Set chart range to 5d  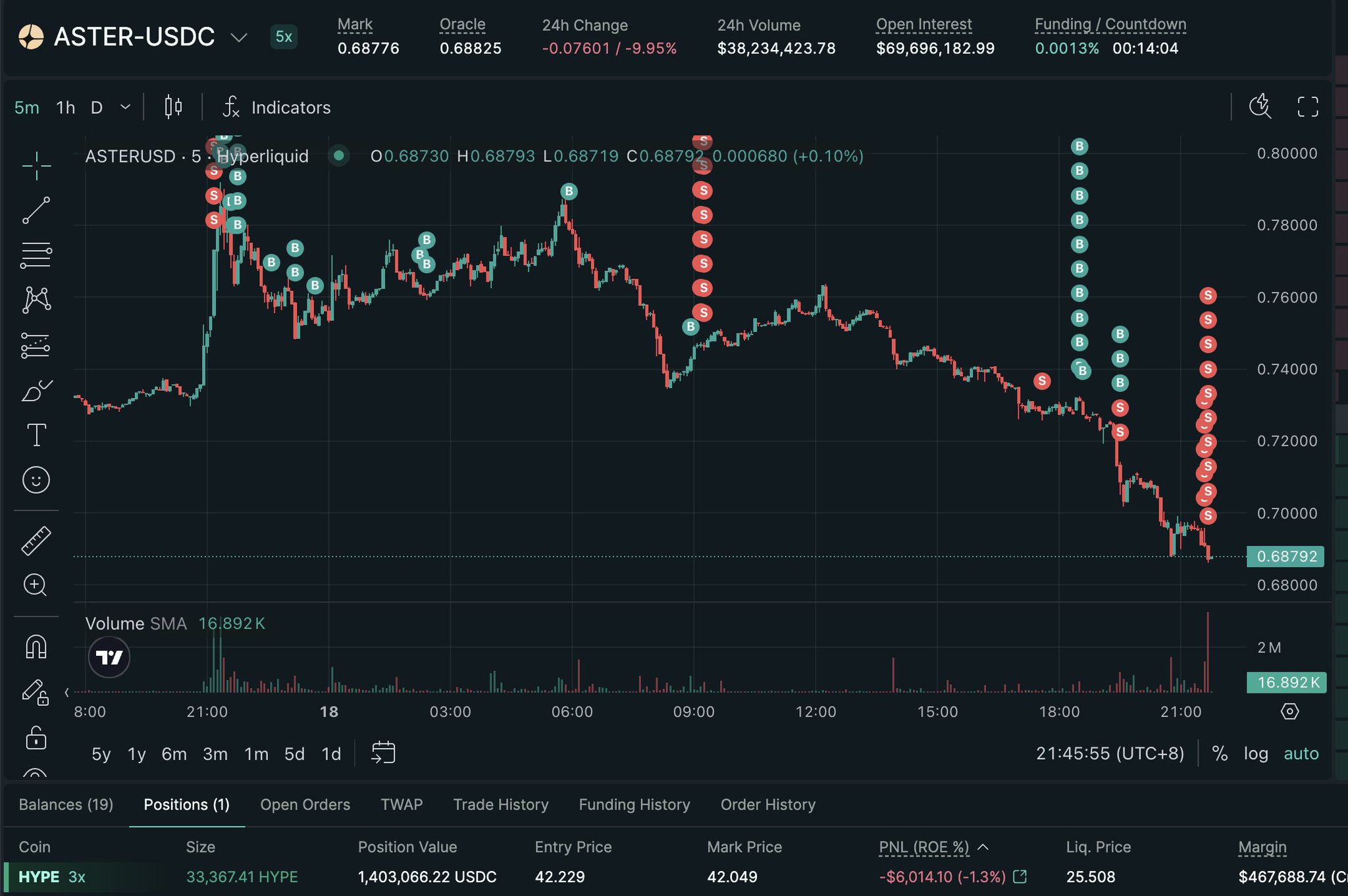tap(294, 753)
